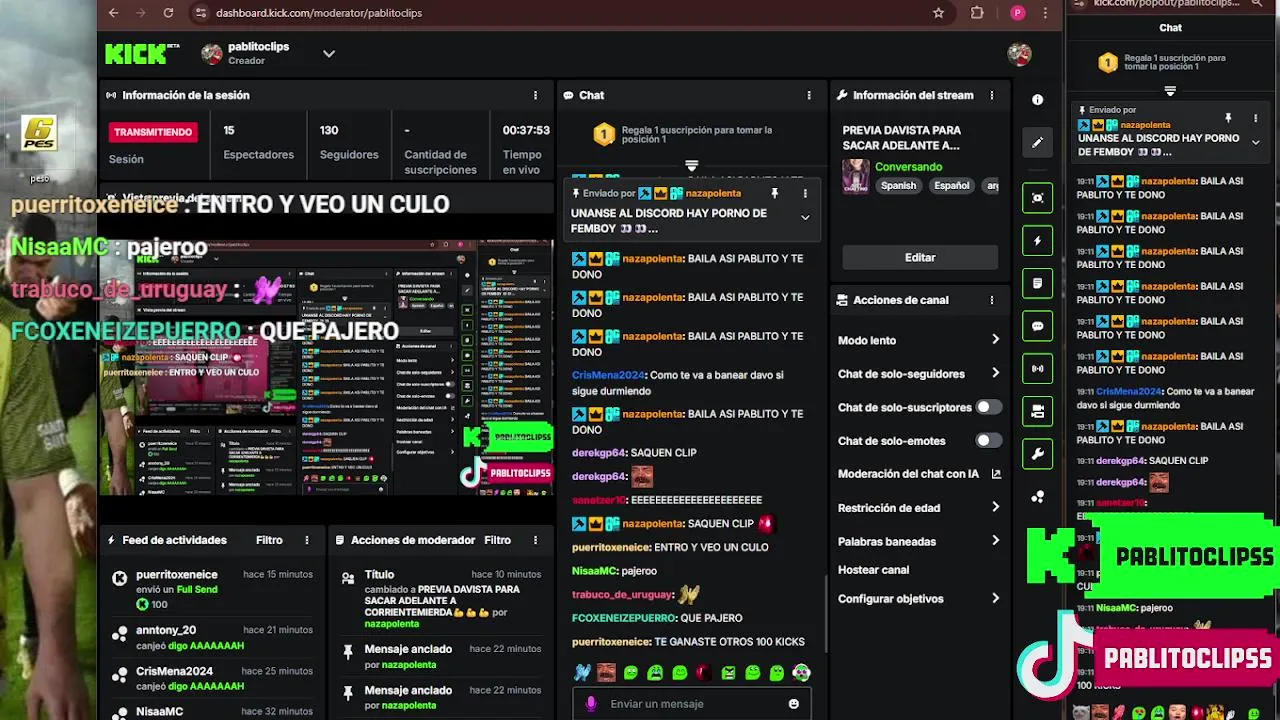Open user avatar menu in dashboard header
This screenshot has width=1280, height=720.
pos(1019,54)
